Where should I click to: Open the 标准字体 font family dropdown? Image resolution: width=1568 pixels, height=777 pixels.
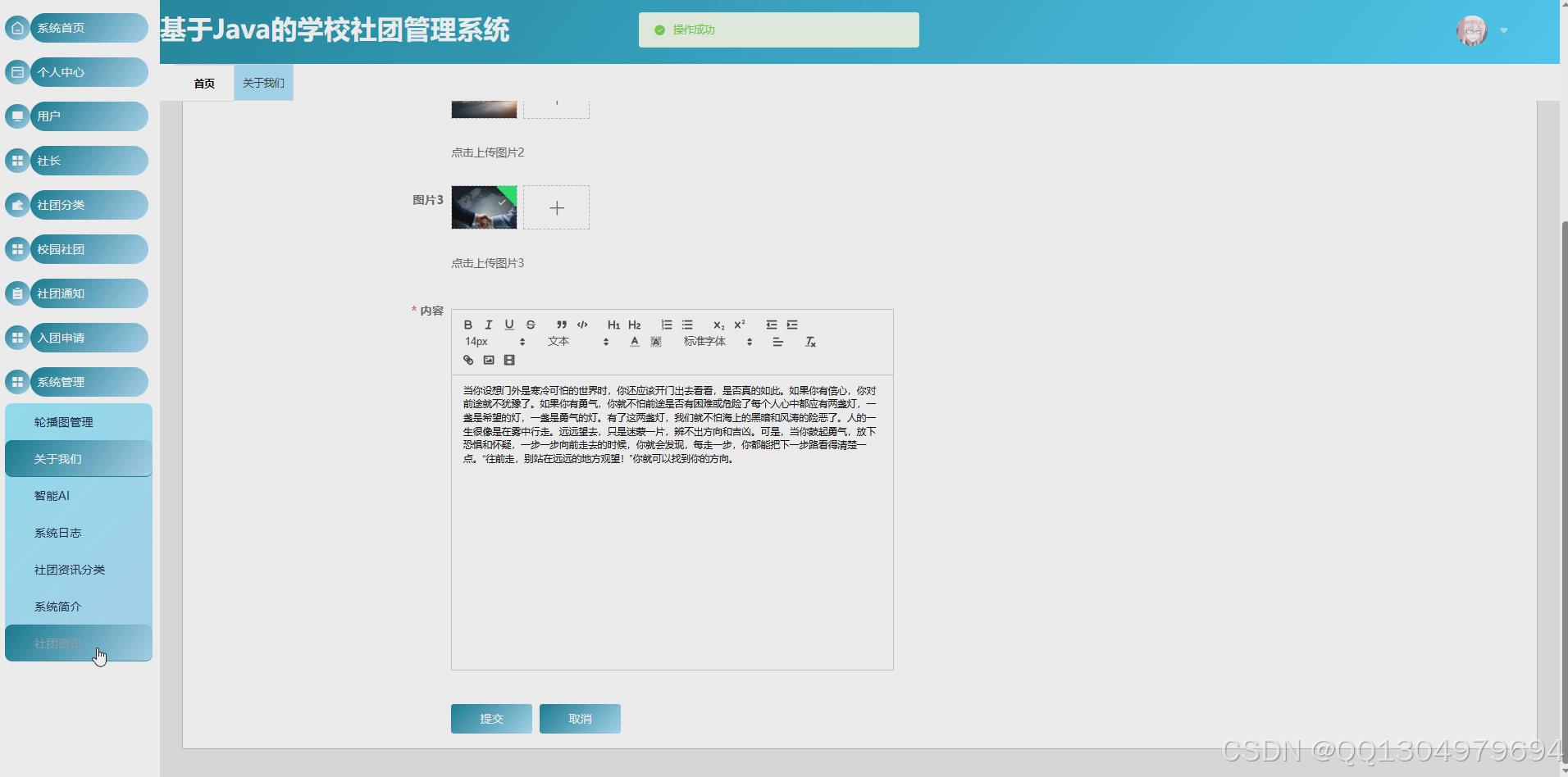[x=715, y=342]
